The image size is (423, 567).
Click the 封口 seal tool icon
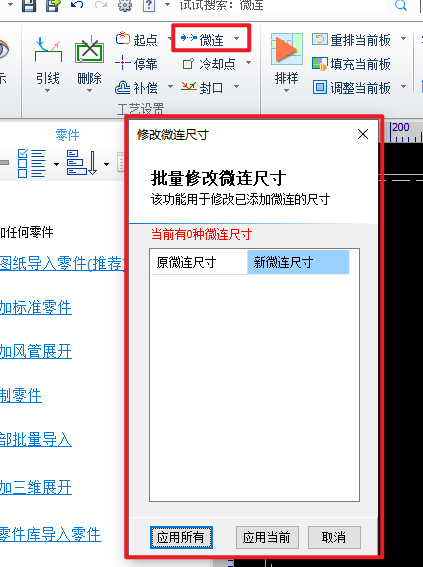189,87
